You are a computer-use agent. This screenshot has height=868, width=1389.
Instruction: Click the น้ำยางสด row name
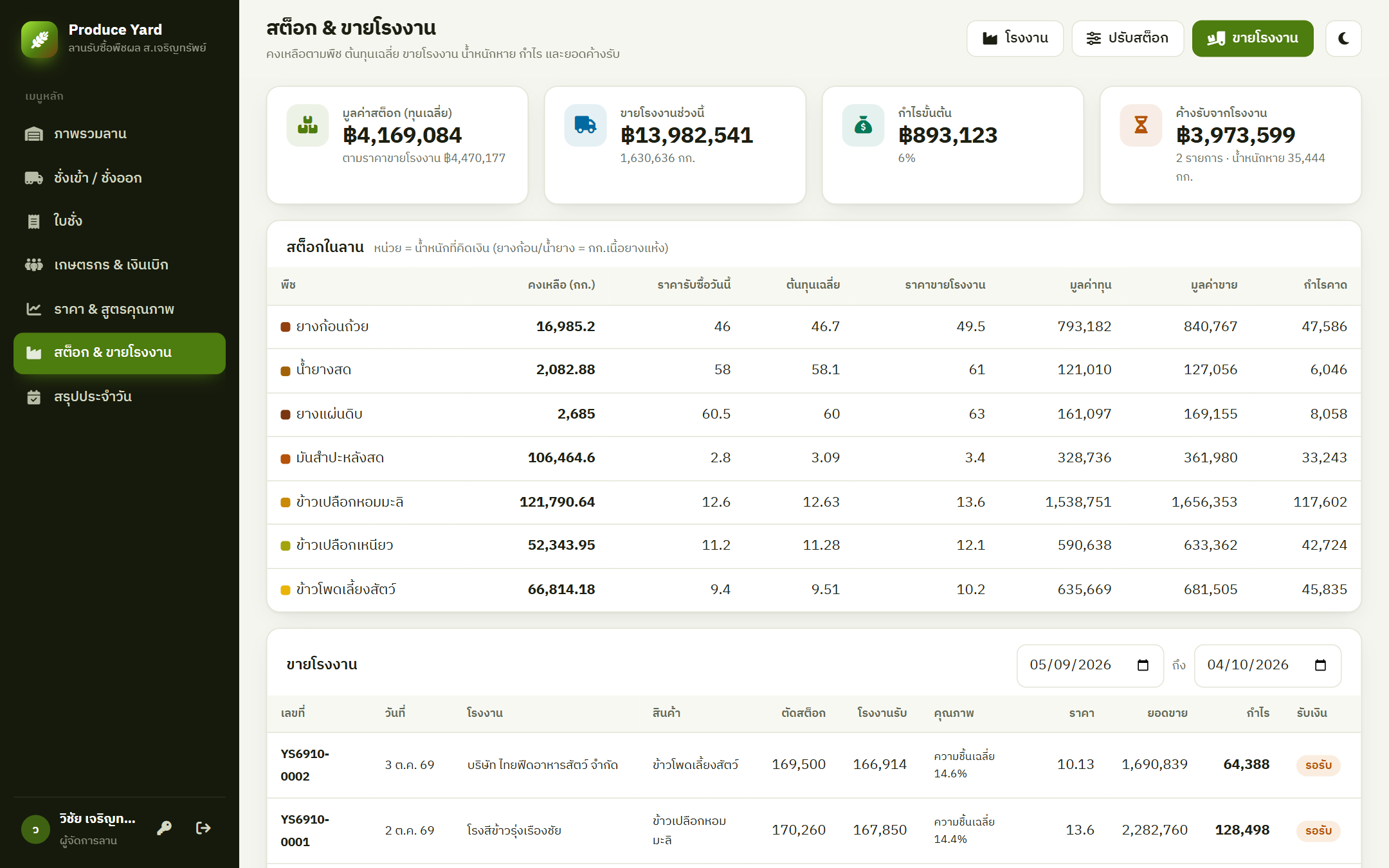coord(323,370)
